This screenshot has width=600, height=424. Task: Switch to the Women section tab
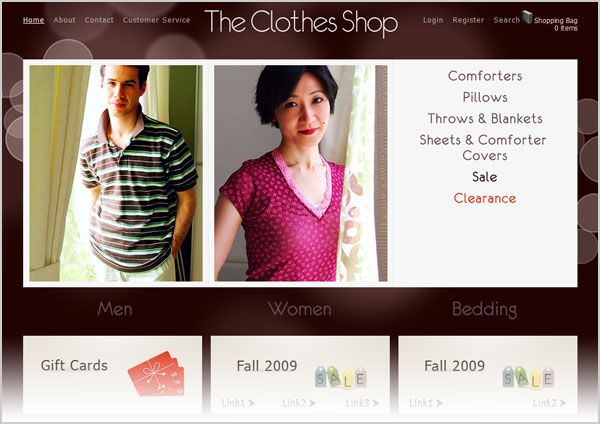[x=300, y=309]
